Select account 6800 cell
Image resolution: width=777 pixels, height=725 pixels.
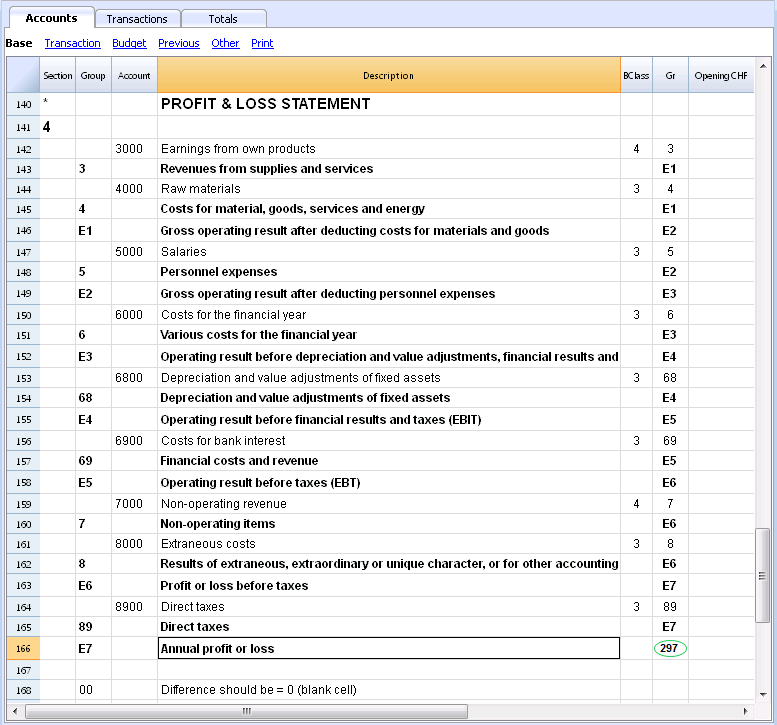134,378
